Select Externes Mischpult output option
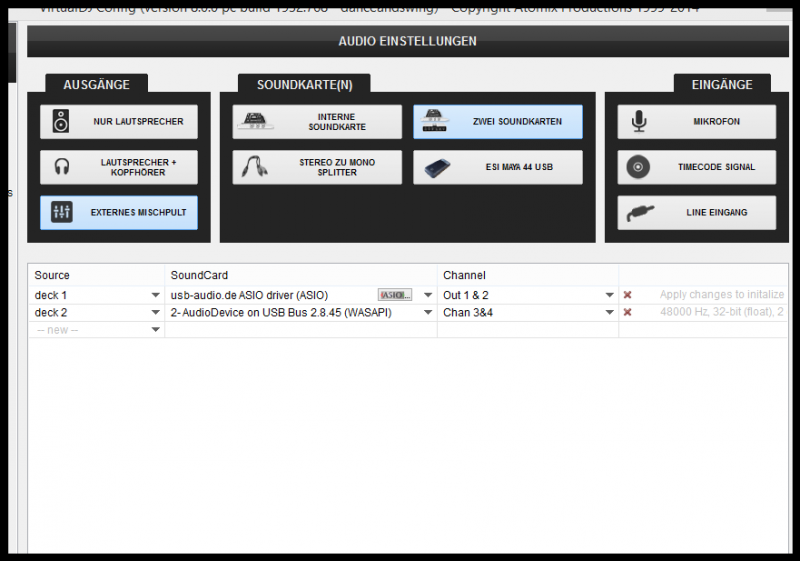Viewport: 800px width, 561px height. 119,212
